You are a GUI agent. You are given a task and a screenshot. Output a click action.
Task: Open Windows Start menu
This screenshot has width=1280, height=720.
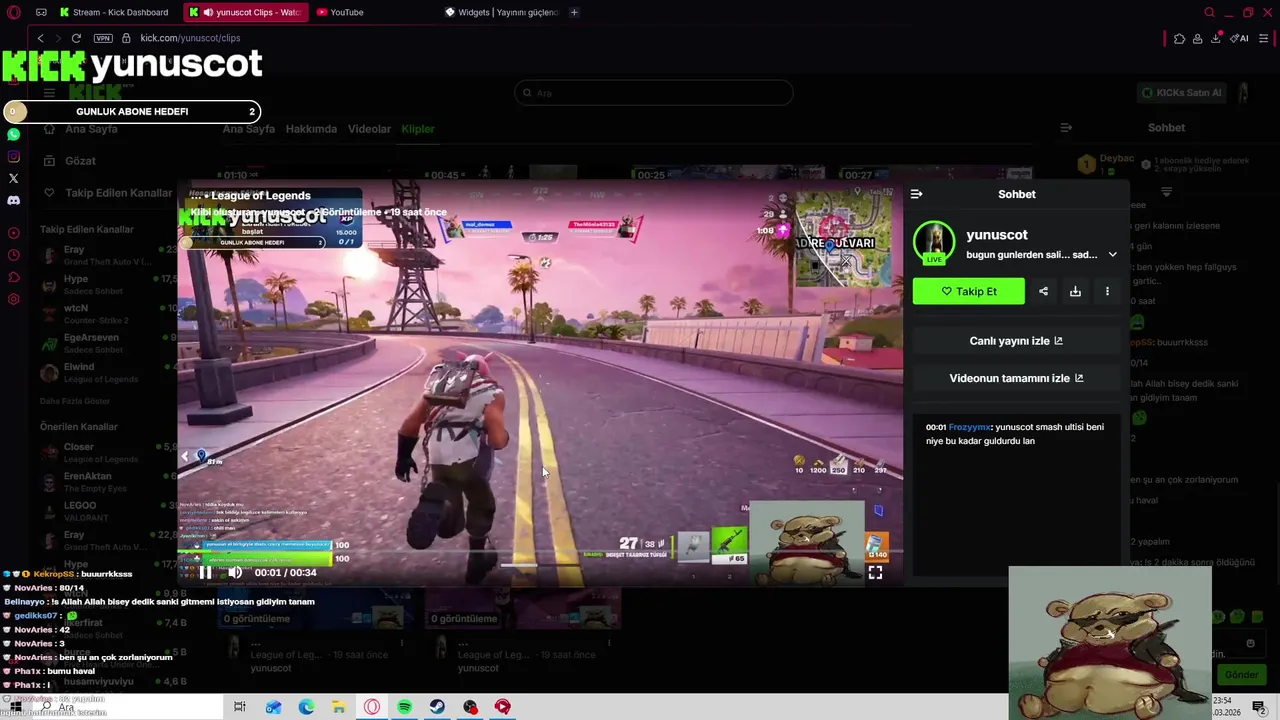point(15,707)
